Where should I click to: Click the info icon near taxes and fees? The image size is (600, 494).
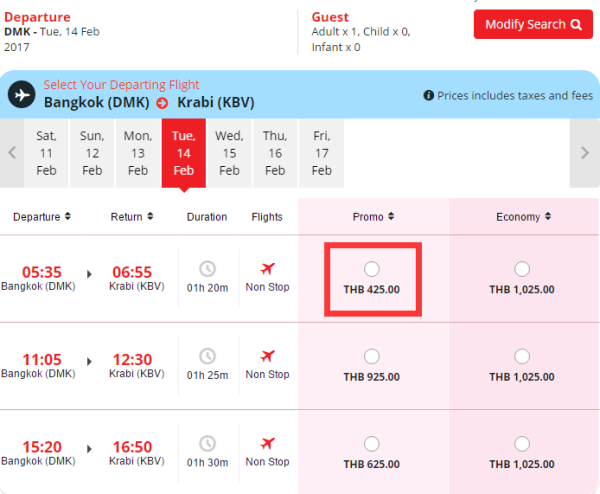point(429,95)
